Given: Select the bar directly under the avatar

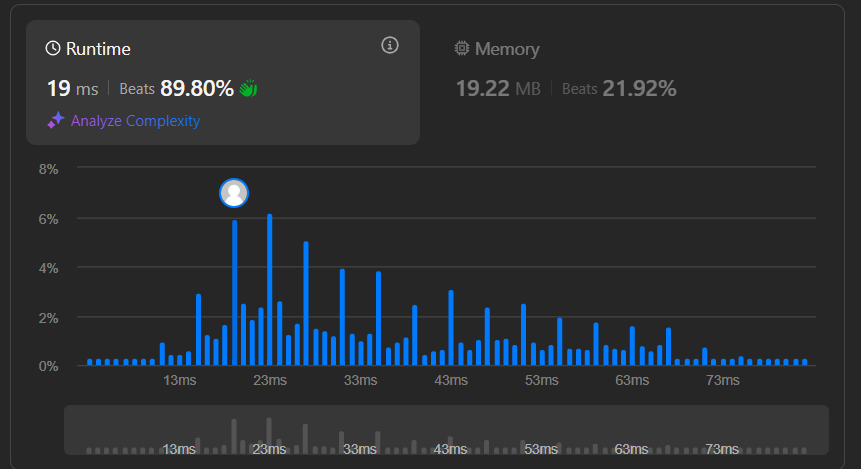Looking at the screenshot, I should click(x=234, y=293).
